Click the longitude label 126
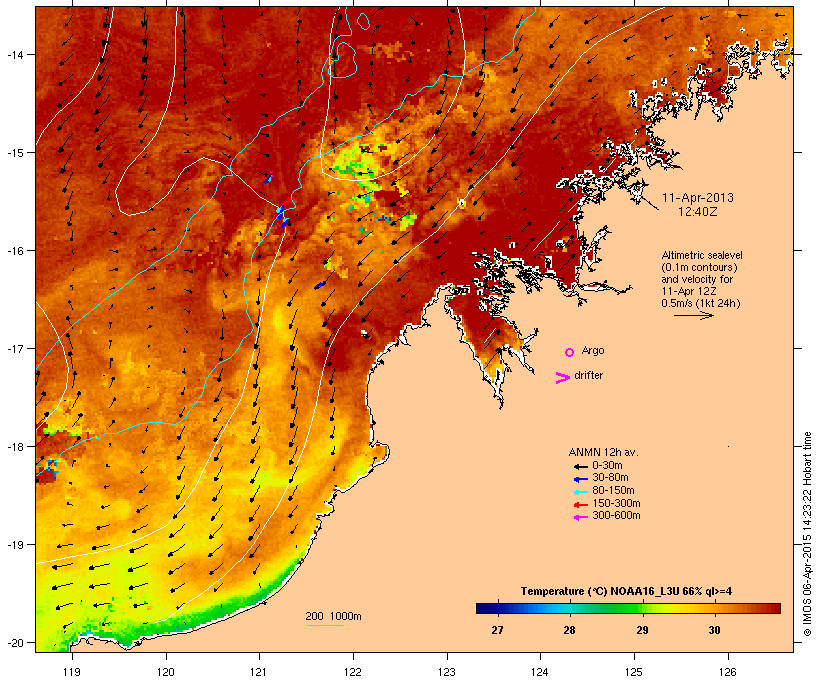Viewport: 820px width, 680px height. [727, 672]
